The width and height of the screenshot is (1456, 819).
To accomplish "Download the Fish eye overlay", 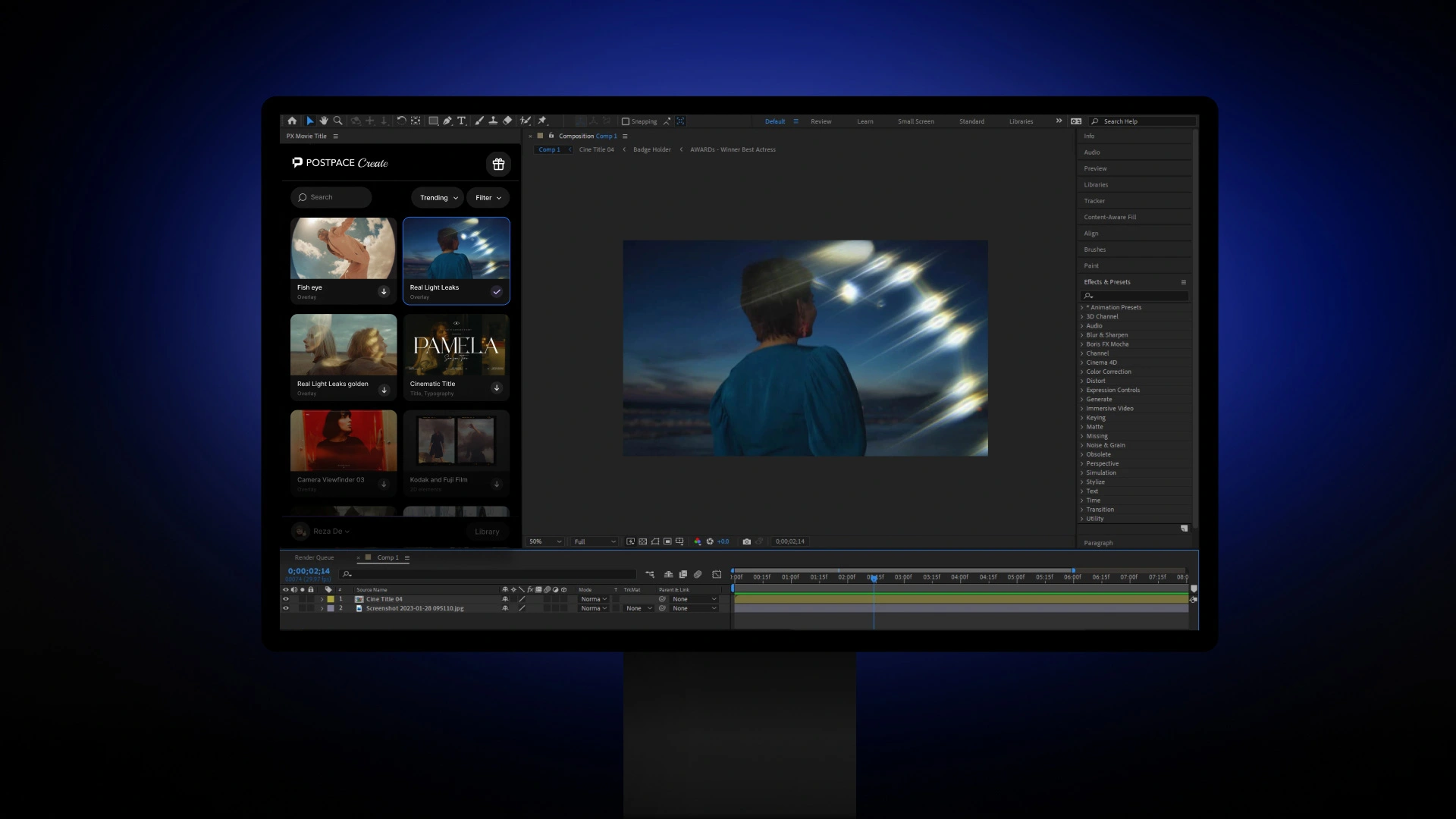I will (384, 292).
